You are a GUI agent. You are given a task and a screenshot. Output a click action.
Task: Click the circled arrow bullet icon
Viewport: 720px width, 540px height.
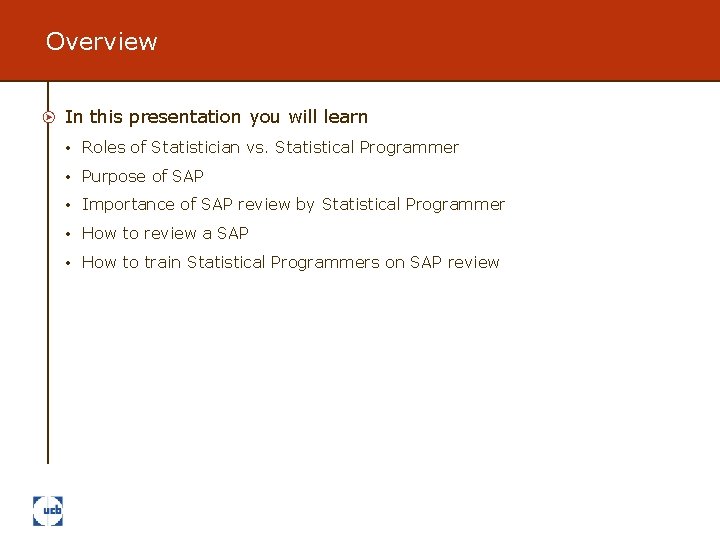tap(48, 118)
